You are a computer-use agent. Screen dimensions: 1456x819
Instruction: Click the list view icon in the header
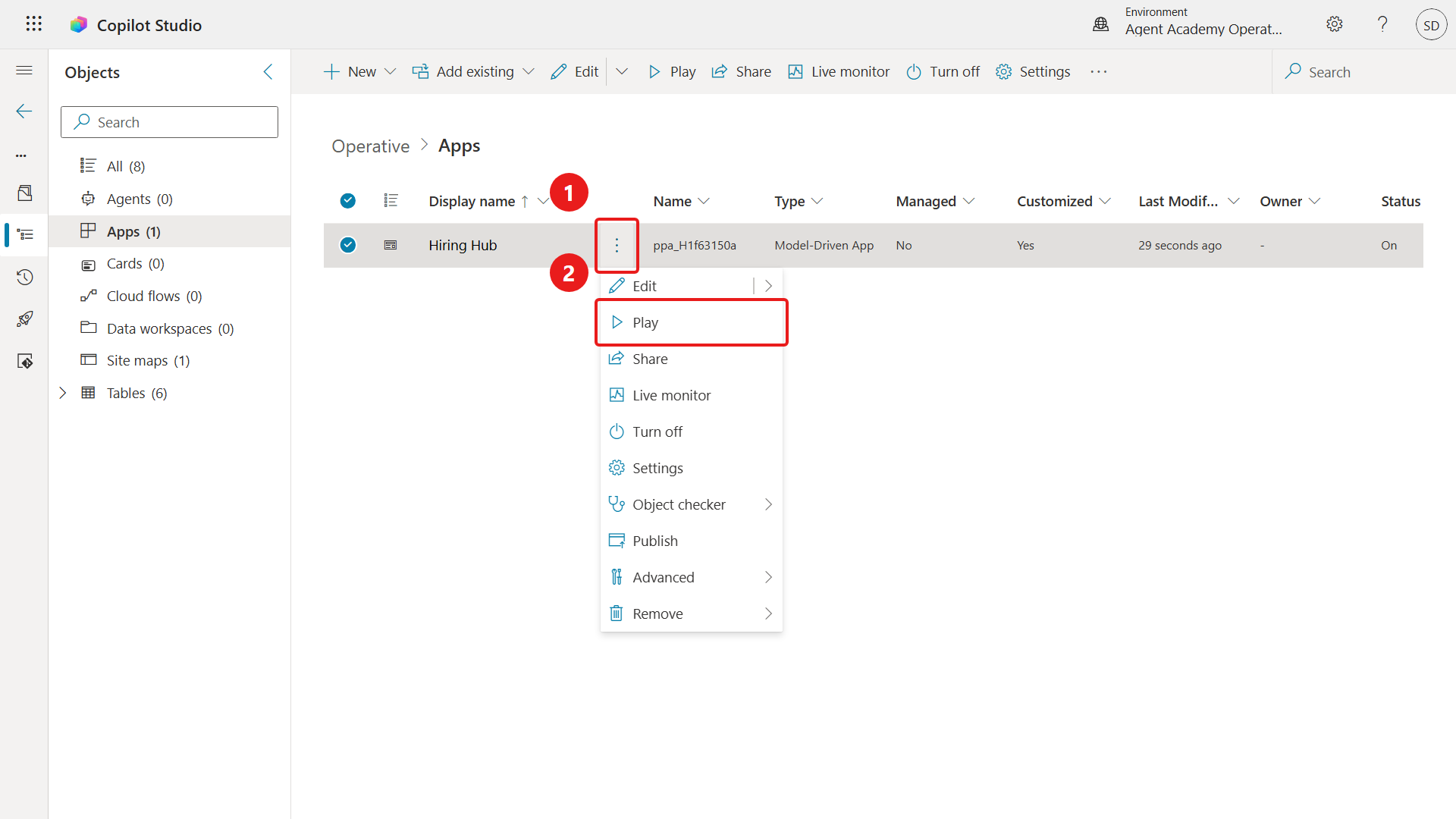(391, 201)
